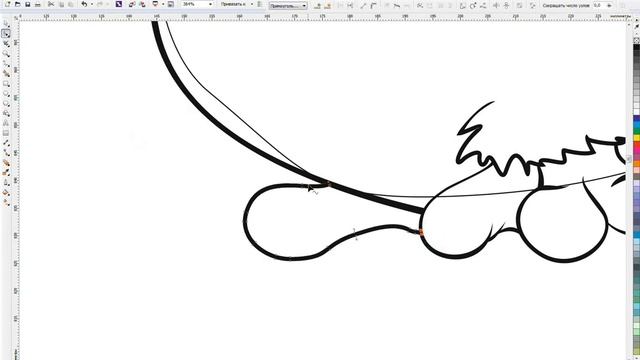Select the Crop tool
Viewport: 640px width, 360px height.
[6, 44]
